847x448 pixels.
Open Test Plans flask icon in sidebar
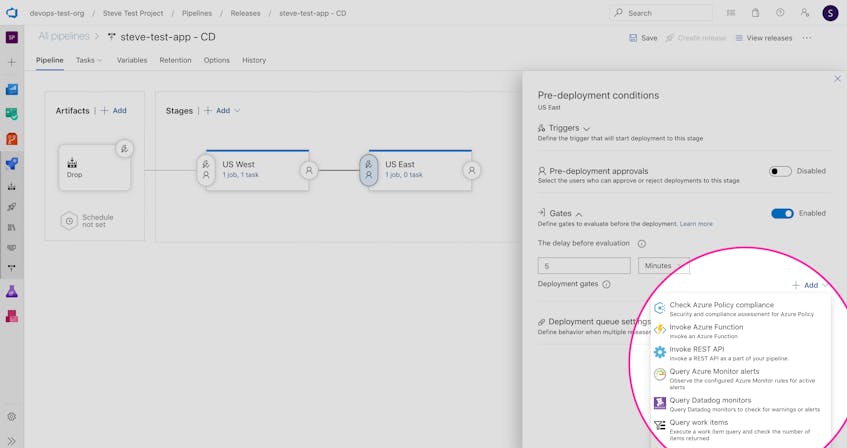point(11,292)
